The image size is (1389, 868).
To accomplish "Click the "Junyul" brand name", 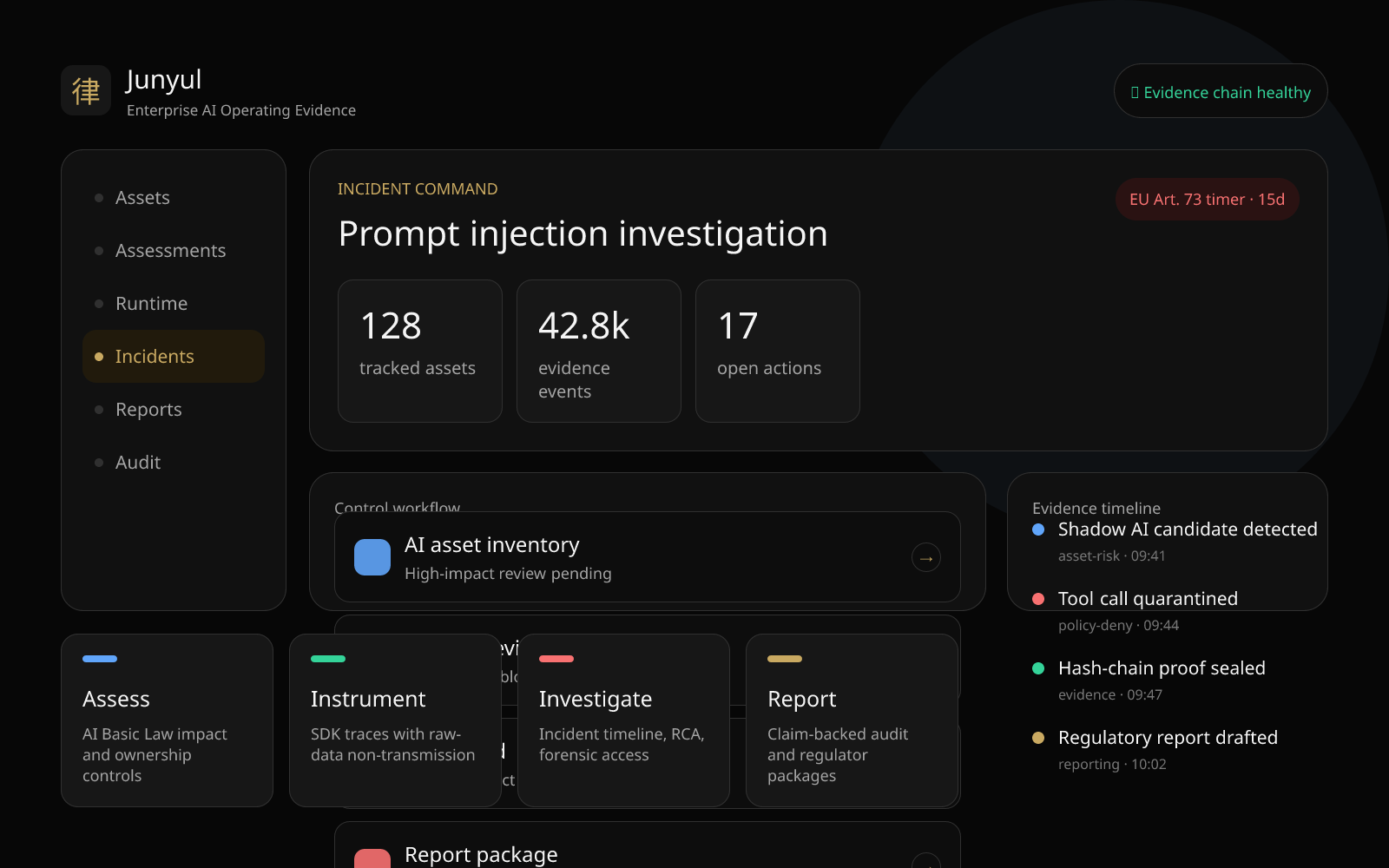I will [164, 80].
